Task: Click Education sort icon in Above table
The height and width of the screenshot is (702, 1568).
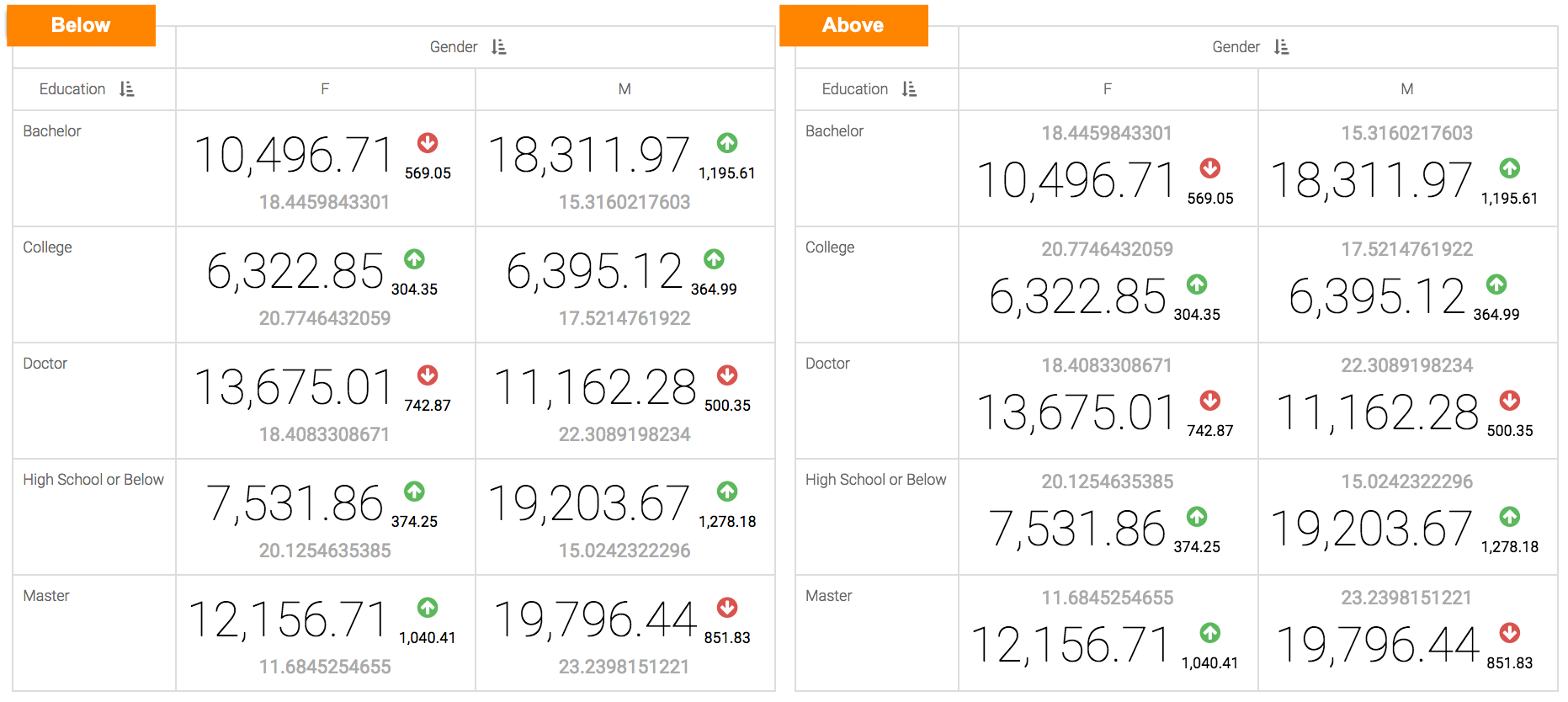Action: [909, 89]
